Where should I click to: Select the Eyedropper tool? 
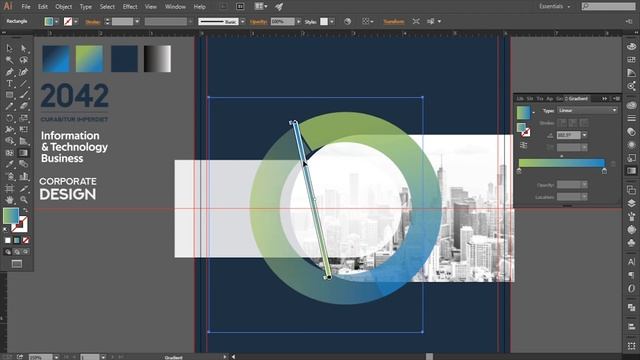click(x=9, y=164)
